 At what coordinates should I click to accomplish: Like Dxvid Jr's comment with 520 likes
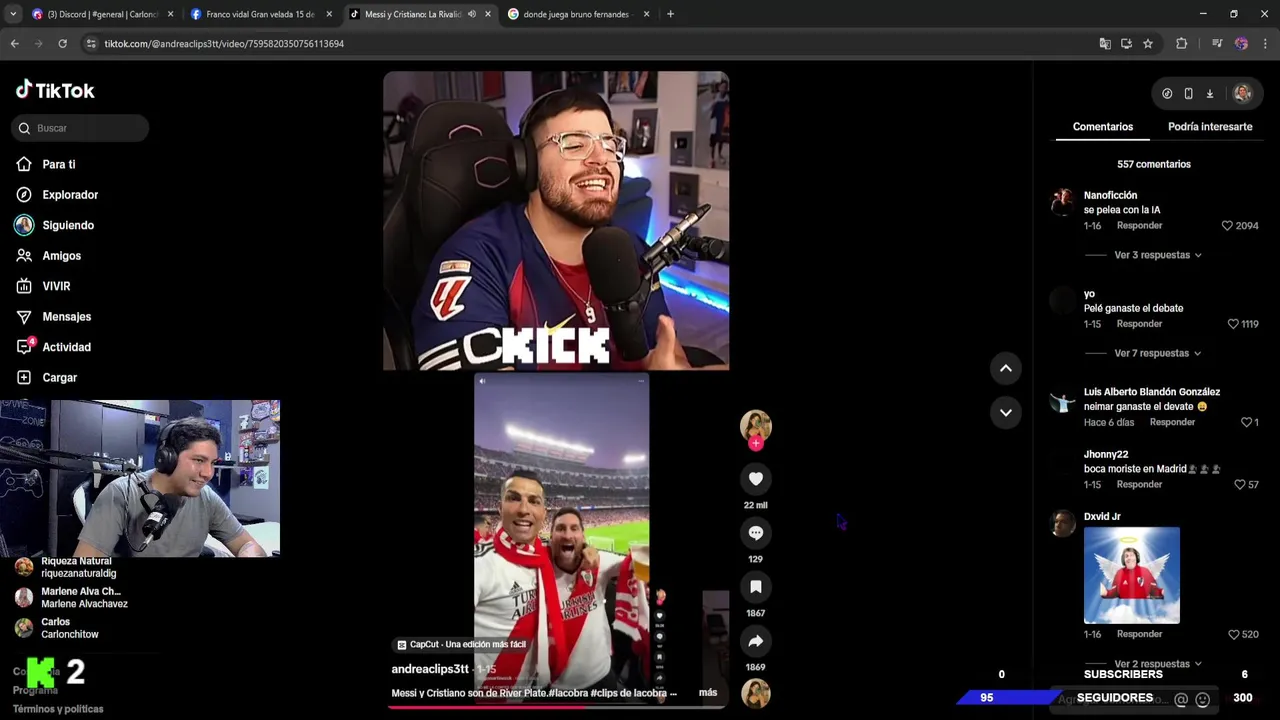coord(1233,634)
